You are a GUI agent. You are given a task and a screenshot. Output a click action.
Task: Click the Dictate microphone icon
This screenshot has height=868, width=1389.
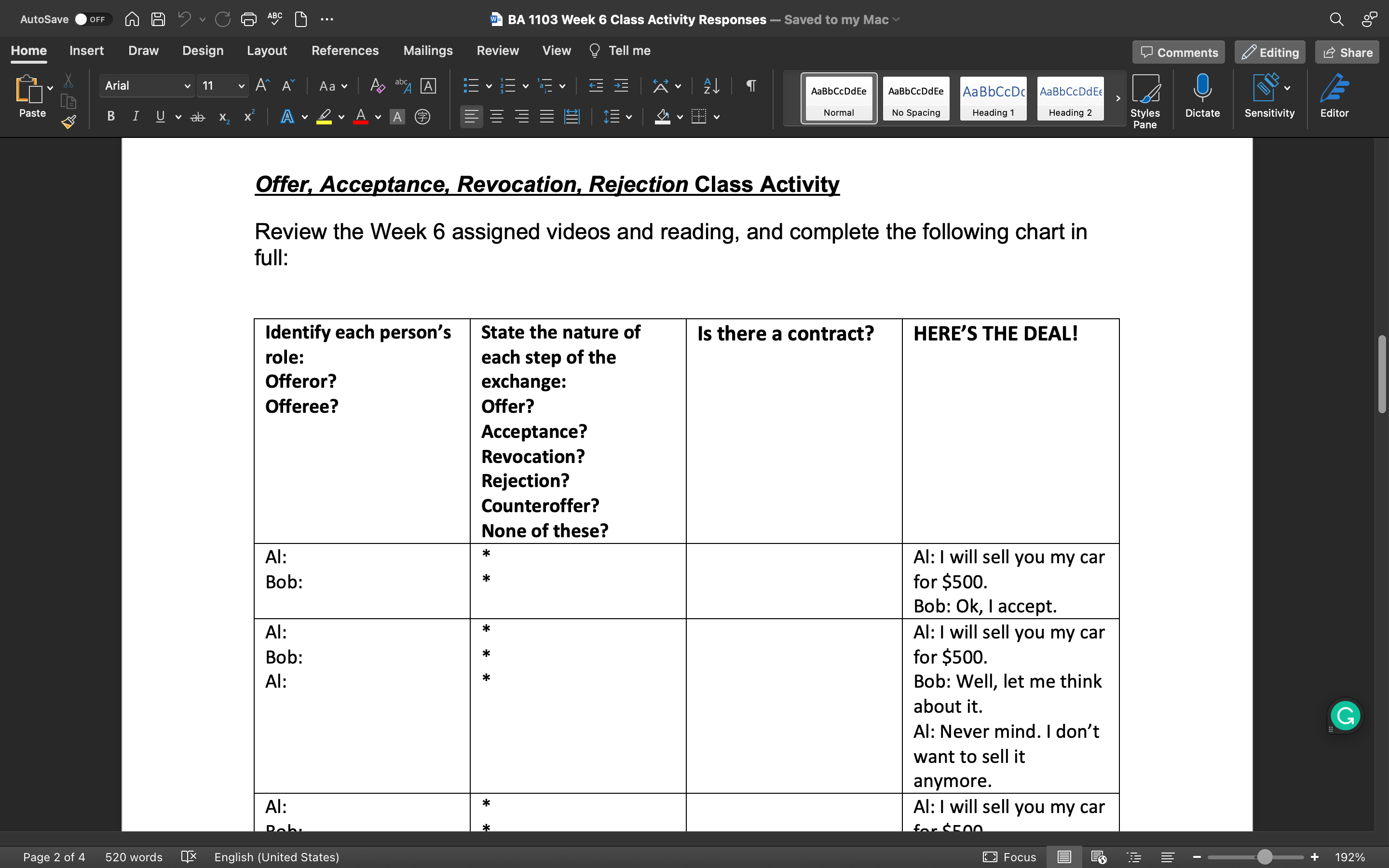[1202, 88]
